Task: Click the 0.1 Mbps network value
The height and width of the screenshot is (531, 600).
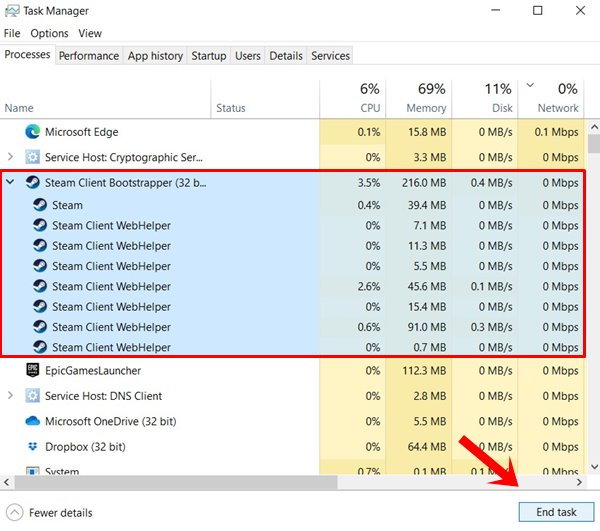Action: 556,132
